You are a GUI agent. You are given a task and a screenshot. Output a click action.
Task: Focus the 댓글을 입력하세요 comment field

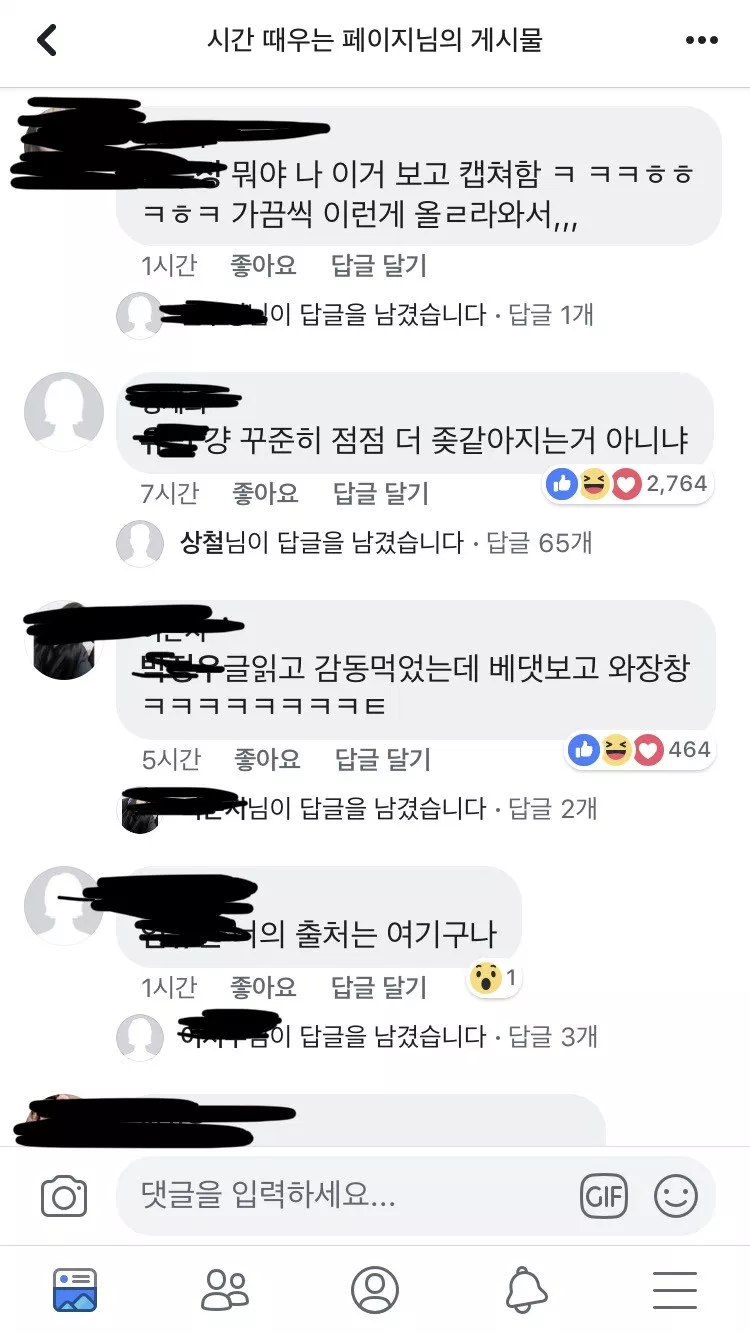tap(345, 1196)
